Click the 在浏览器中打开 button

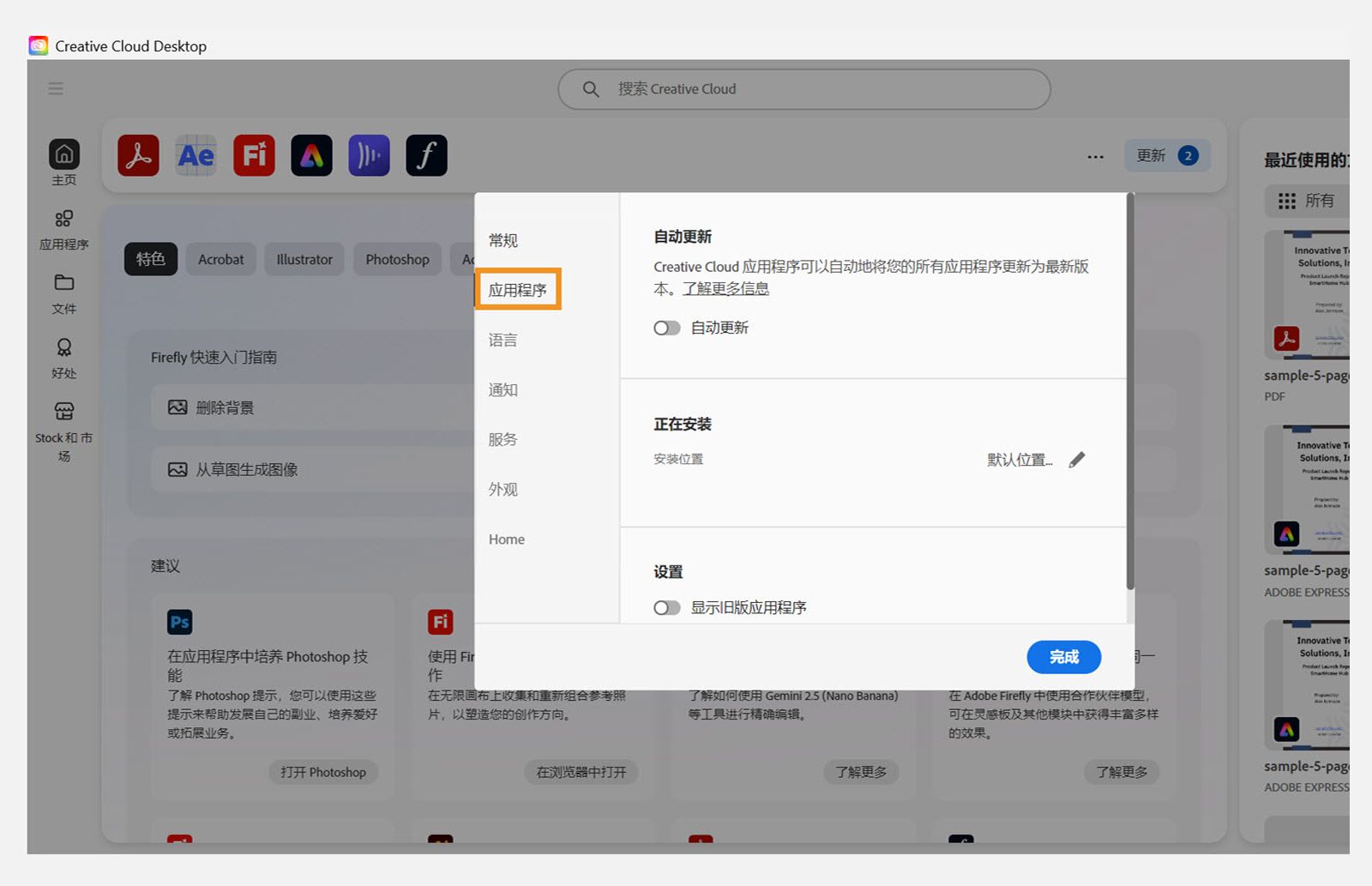pos(581,772)
